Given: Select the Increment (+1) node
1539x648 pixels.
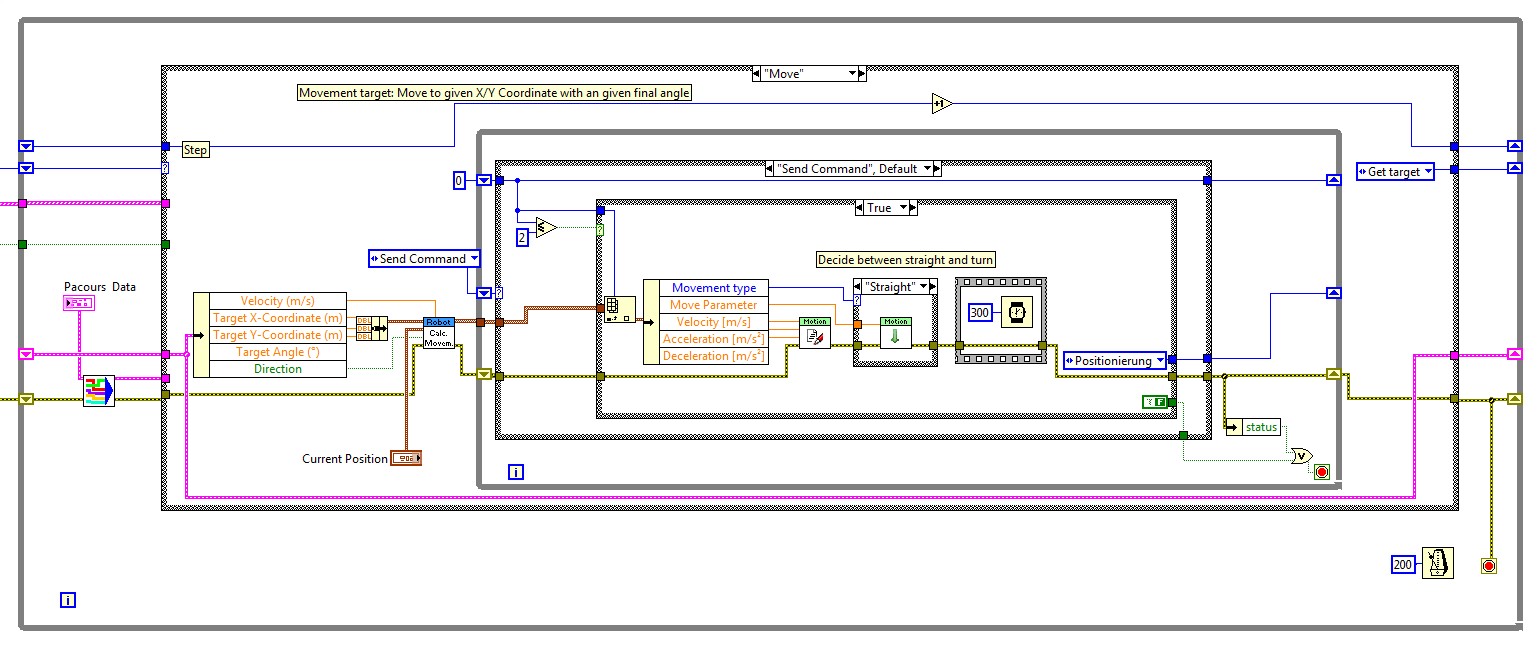Looking at the screenshot, I should click(941, 104).
